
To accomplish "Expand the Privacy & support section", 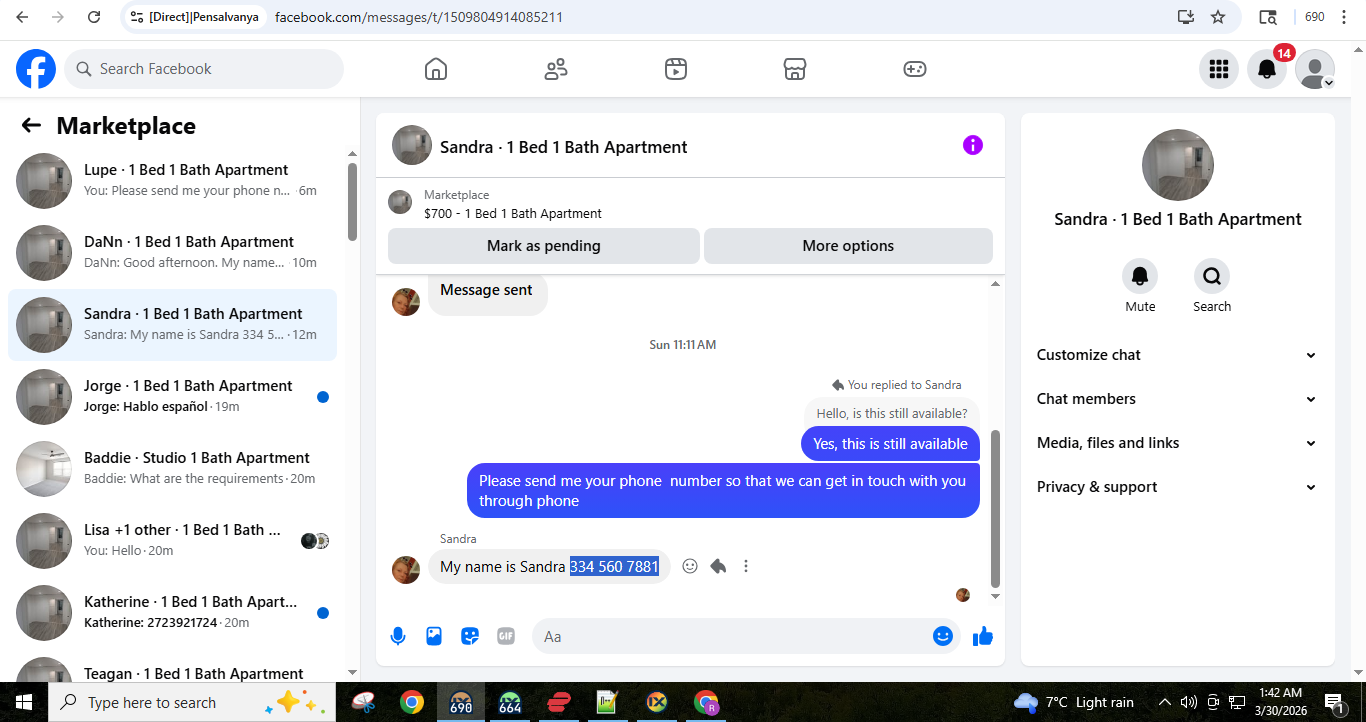I will 1177,487.
